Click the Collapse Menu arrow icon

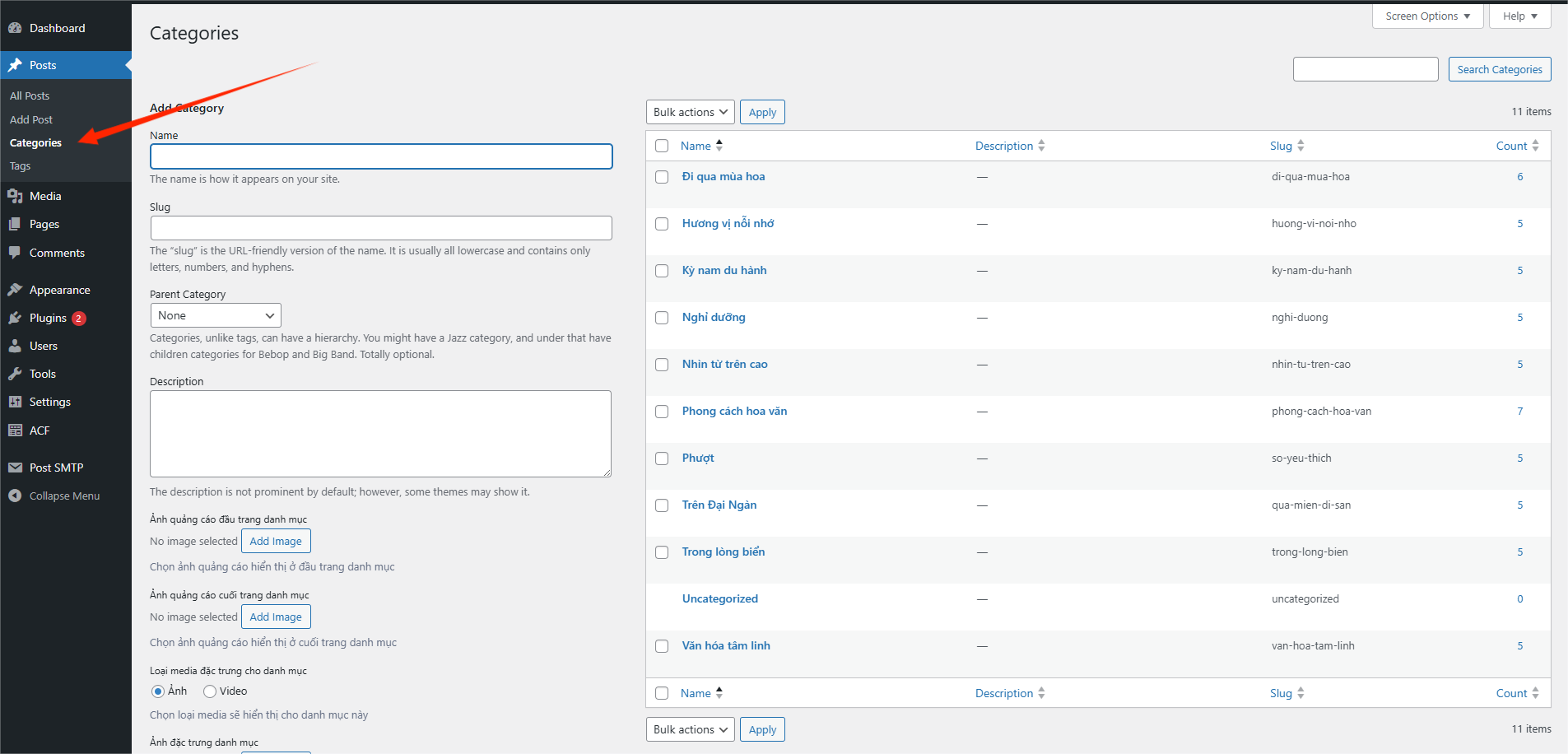(x=15, y=496)
